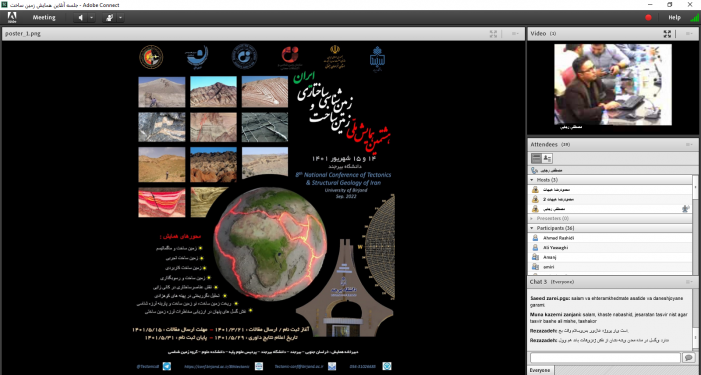Maximize the Video pod to full screen

[667, 34]
